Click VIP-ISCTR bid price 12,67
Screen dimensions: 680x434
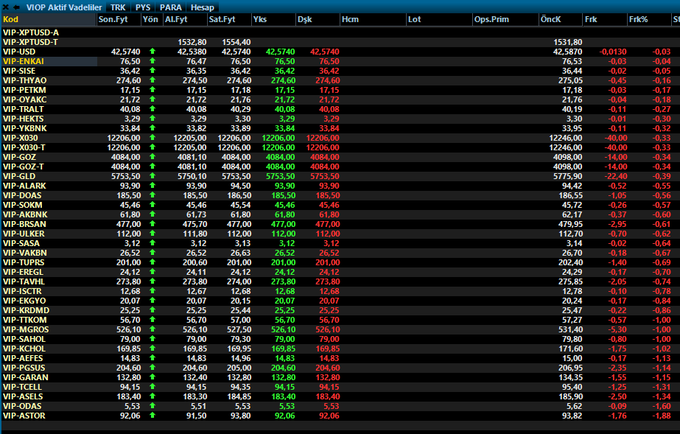(x=197, y=291)
